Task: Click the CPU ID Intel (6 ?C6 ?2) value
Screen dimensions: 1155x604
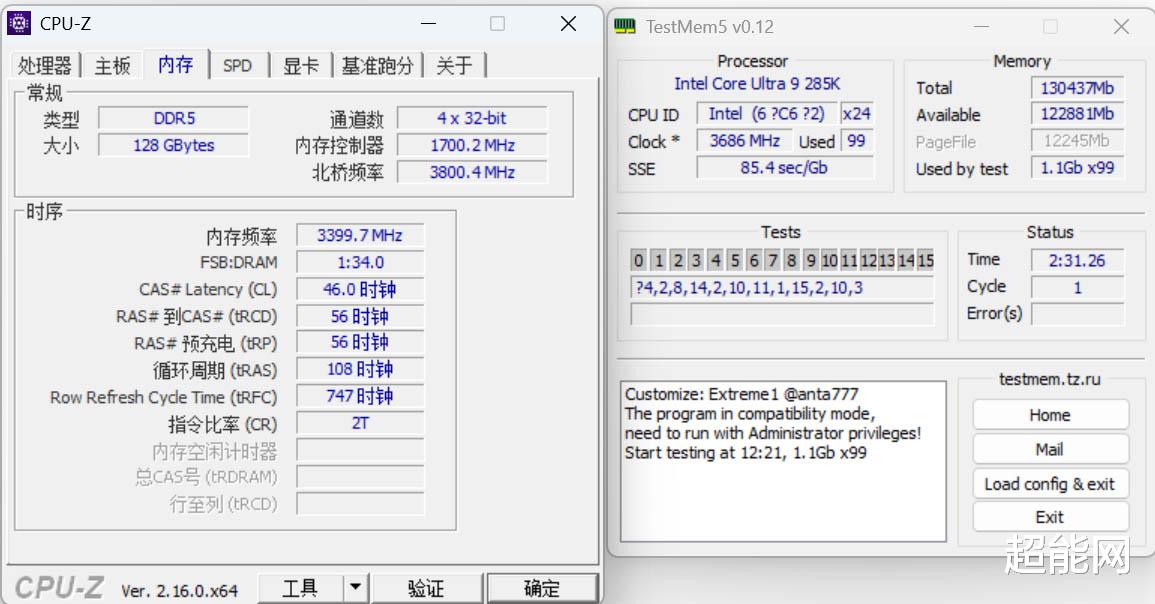Action: [x=766, y=113]
